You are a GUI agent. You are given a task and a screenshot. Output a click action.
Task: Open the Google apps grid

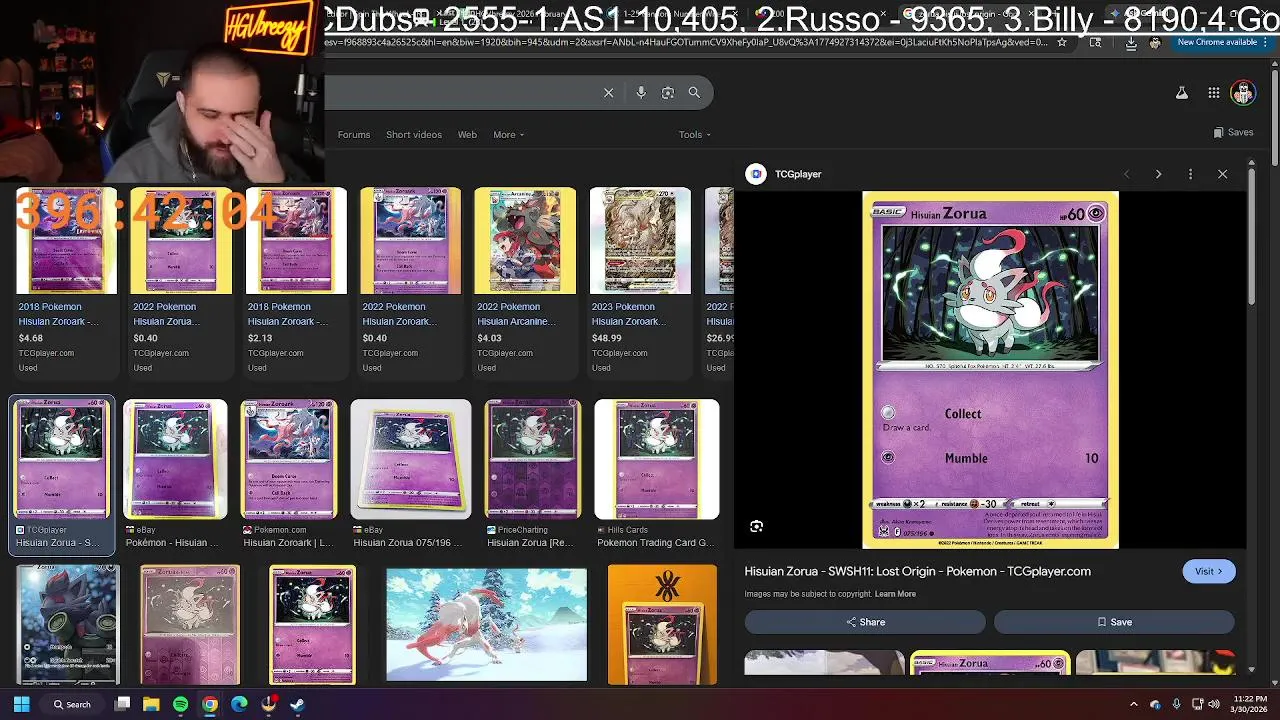(x=1213, y=93)
